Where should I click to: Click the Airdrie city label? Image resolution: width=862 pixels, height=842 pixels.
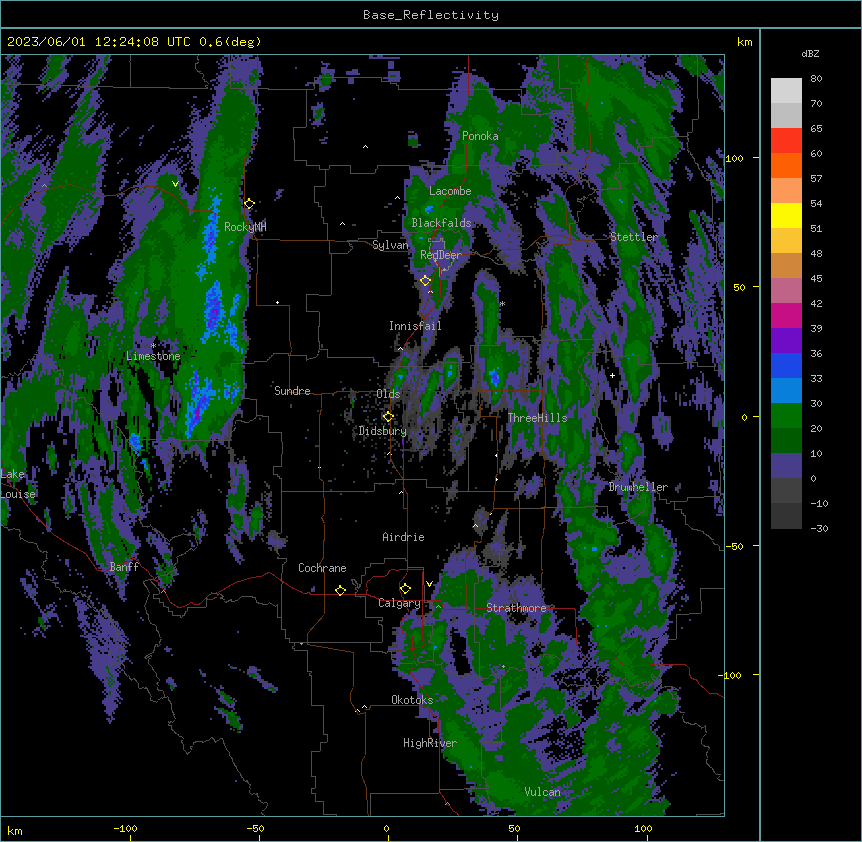(x=404, y=537)
